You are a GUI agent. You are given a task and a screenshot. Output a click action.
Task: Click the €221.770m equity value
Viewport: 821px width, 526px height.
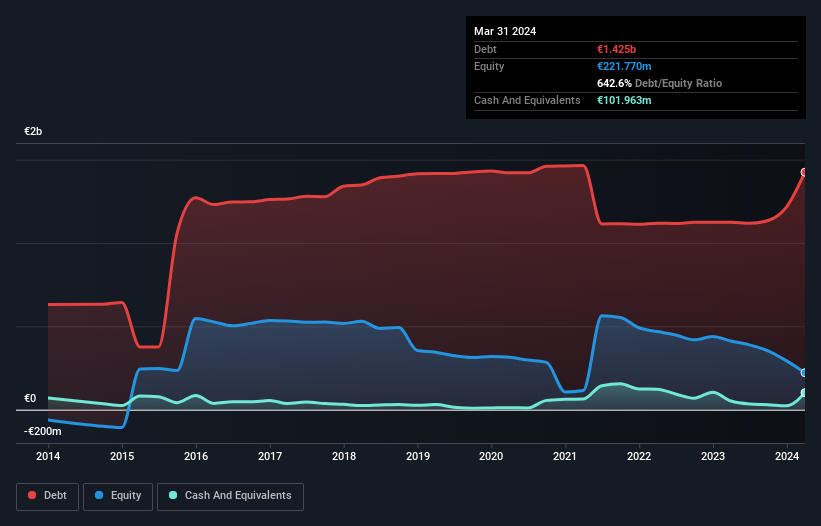pos(624,66)
